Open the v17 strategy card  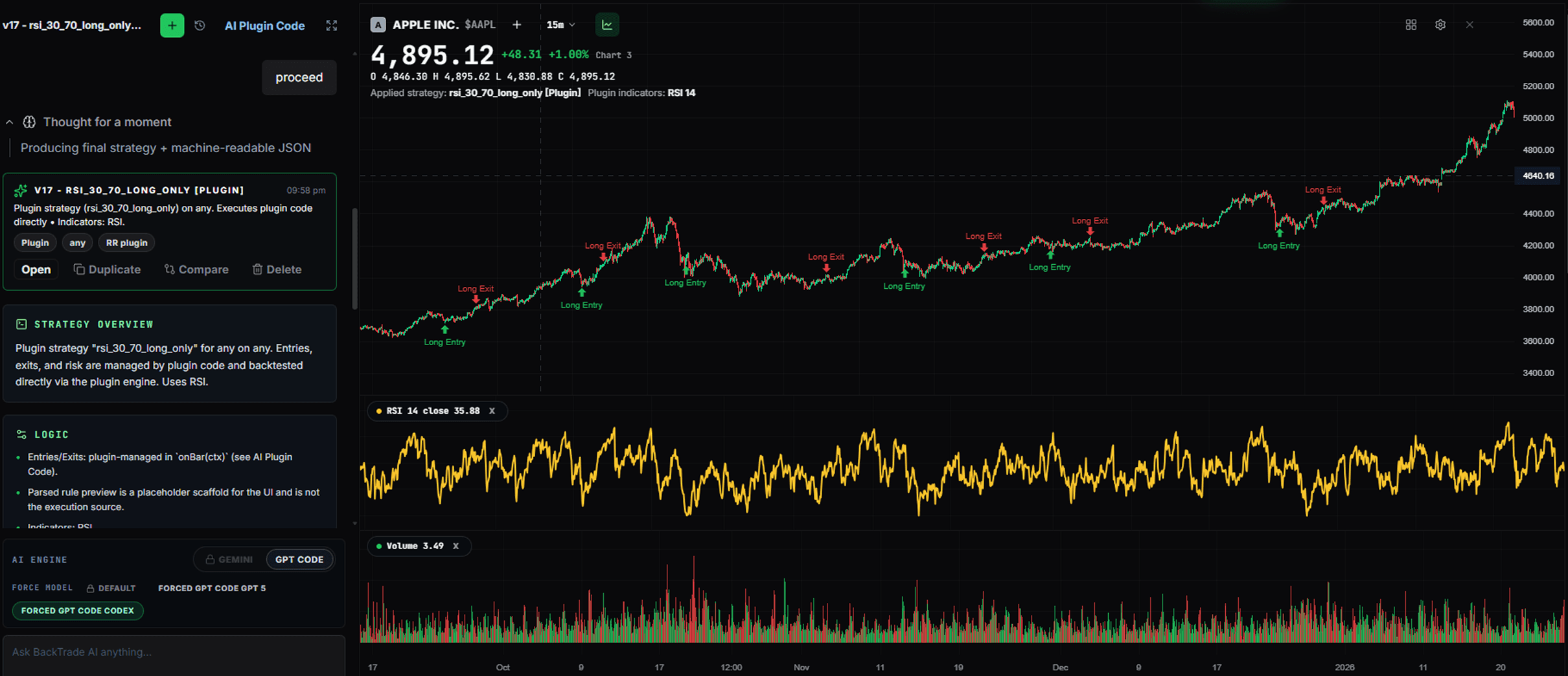36,269
